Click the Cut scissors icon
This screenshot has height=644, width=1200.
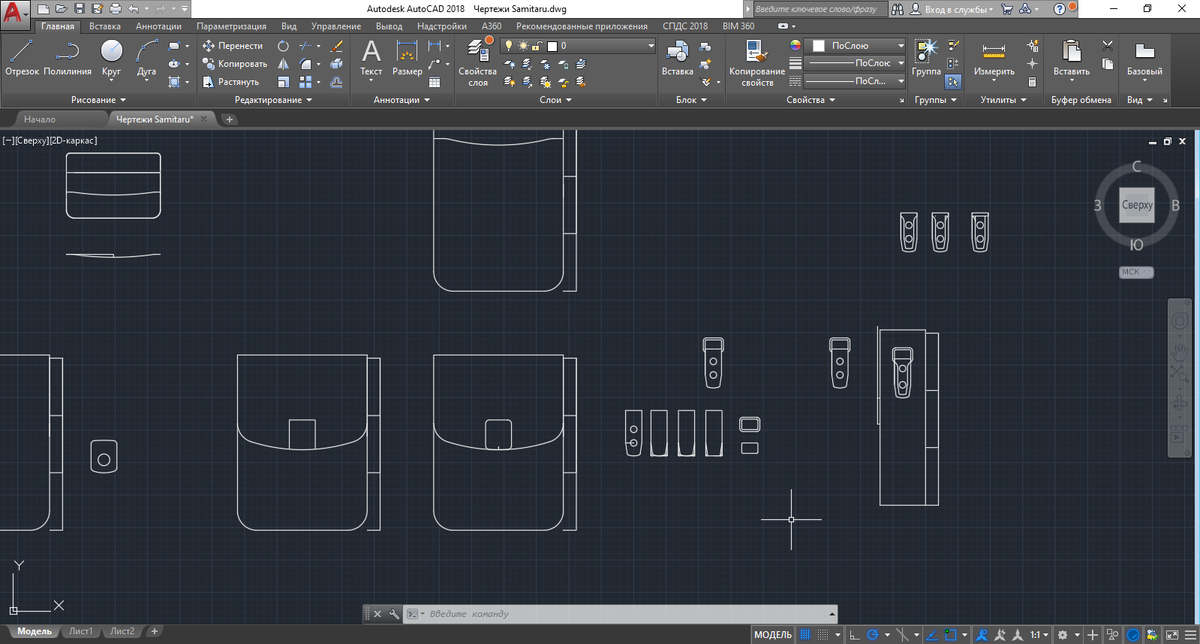pyautogui.click(x=1107, y=45)
